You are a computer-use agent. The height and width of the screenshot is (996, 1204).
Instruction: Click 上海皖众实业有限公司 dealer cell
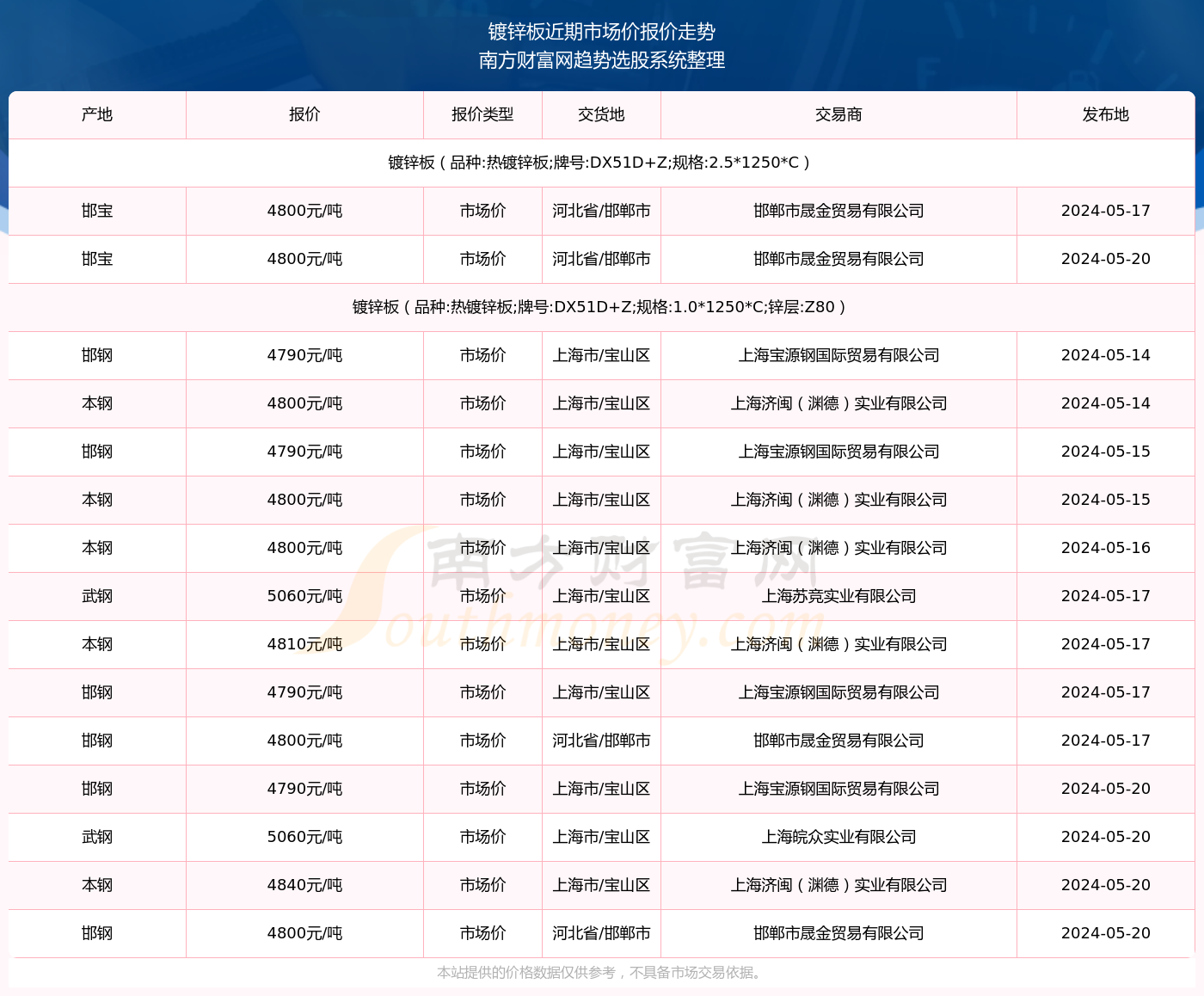click(x=838, y=837)
